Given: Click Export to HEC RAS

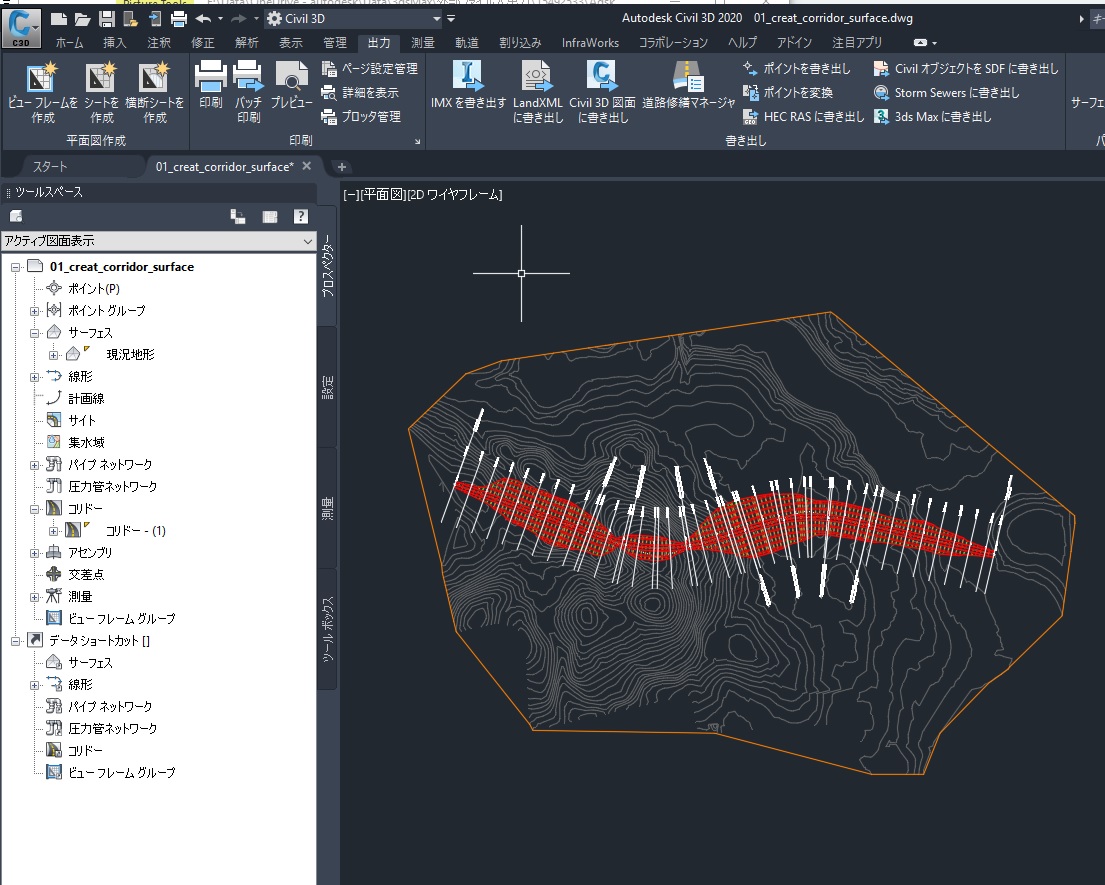Looking at the screenshot, I should pos(803,116).
